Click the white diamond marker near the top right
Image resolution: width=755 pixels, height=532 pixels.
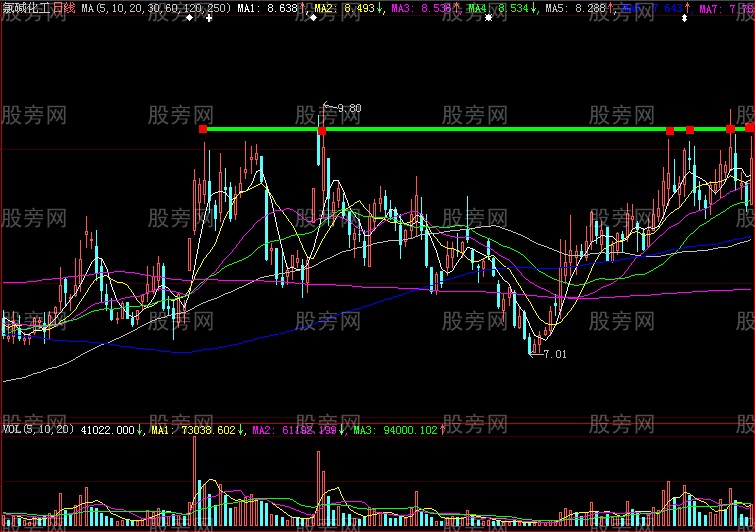[x=684, y=19]
